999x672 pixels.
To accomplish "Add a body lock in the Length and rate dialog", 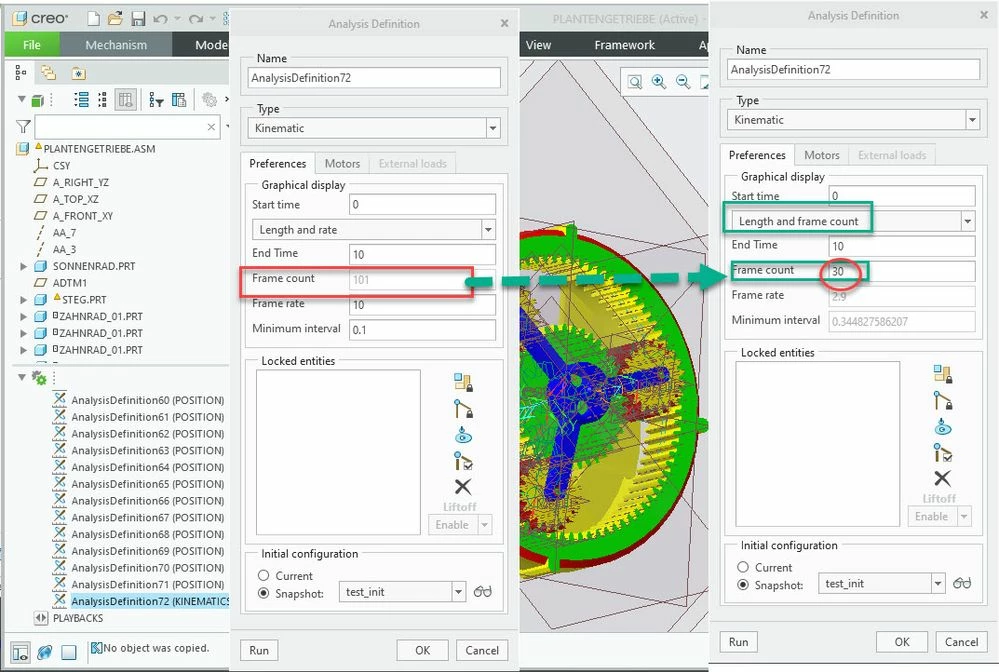I will coord(463,382).
